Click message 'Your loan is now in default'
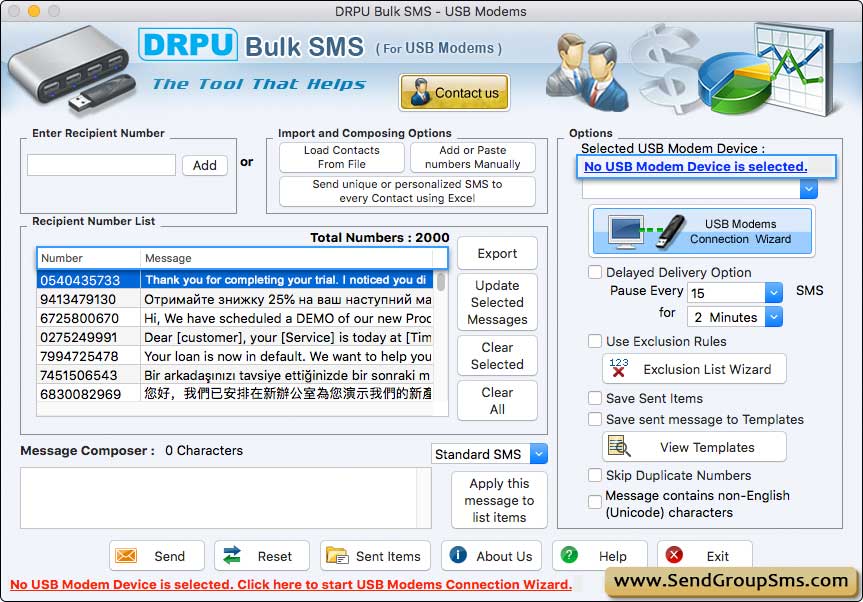Screen dimensions: 863x602 [x=287, y=356]
